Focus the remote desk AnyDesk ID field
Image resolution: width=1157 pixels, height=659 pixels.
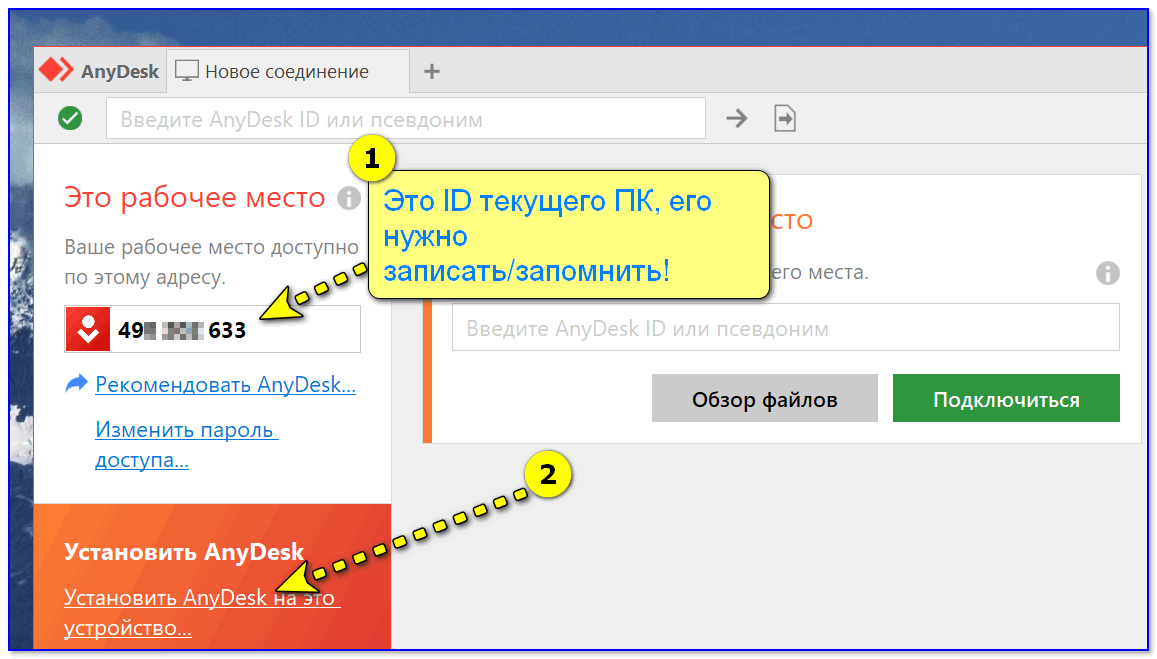pos(785,328)
